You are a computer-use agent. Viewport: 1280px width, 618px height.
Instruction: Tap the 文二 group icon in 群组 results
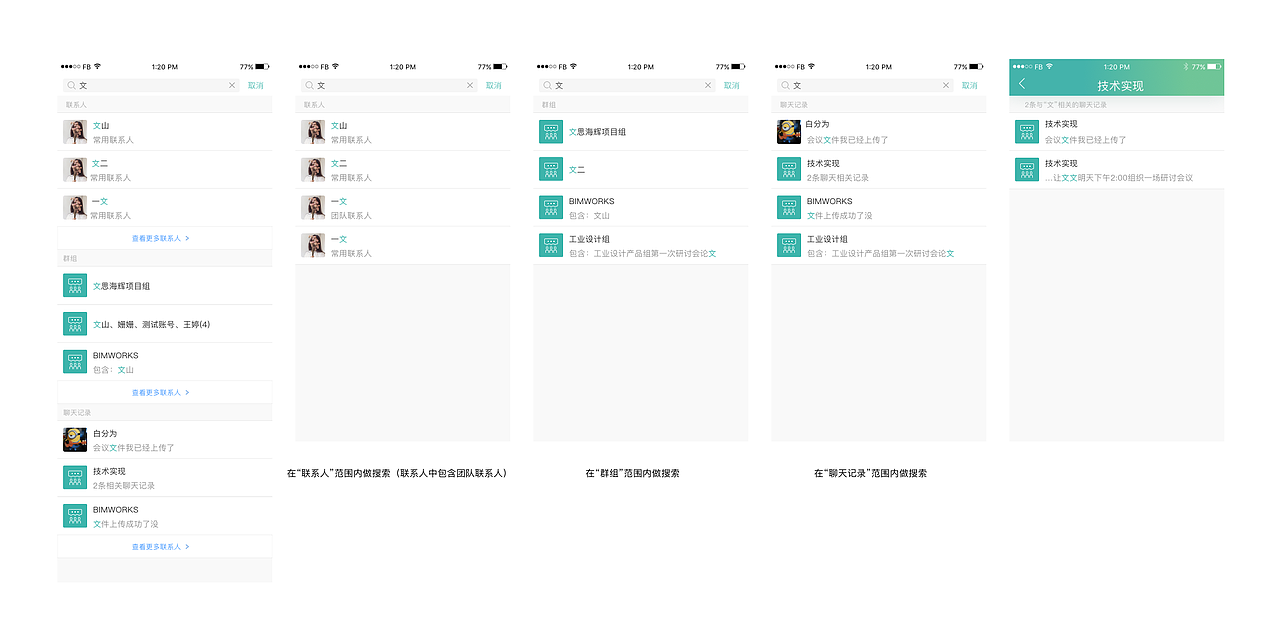tap(550, 169)
